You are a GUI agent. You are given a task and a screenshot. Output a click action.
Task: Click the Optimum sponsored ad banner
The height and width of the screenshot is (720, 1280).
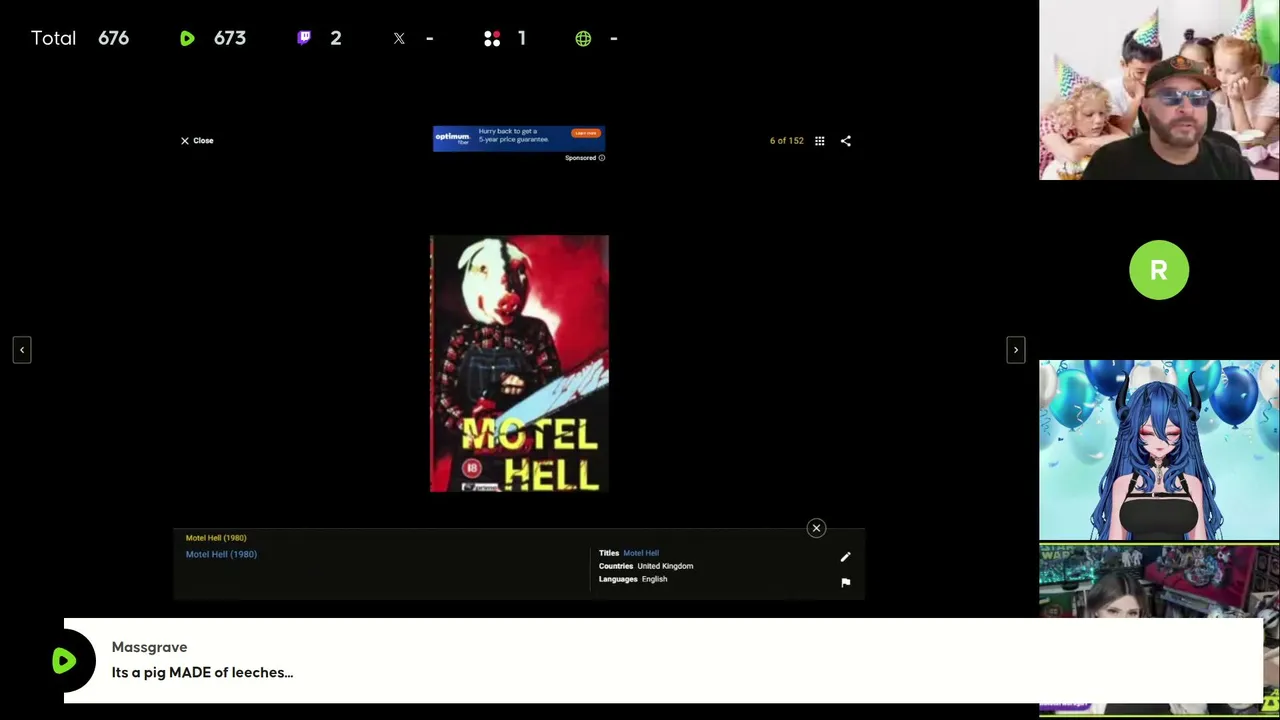518,138
